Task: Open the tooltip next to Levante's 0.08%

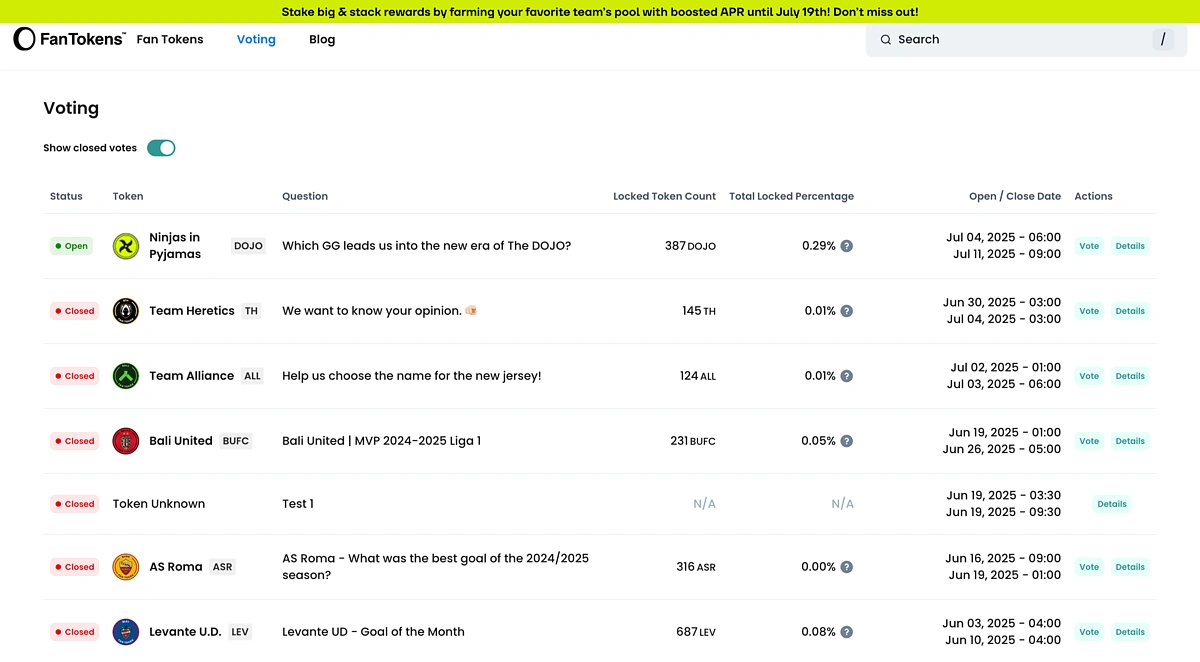Action: tap(846, 631)
